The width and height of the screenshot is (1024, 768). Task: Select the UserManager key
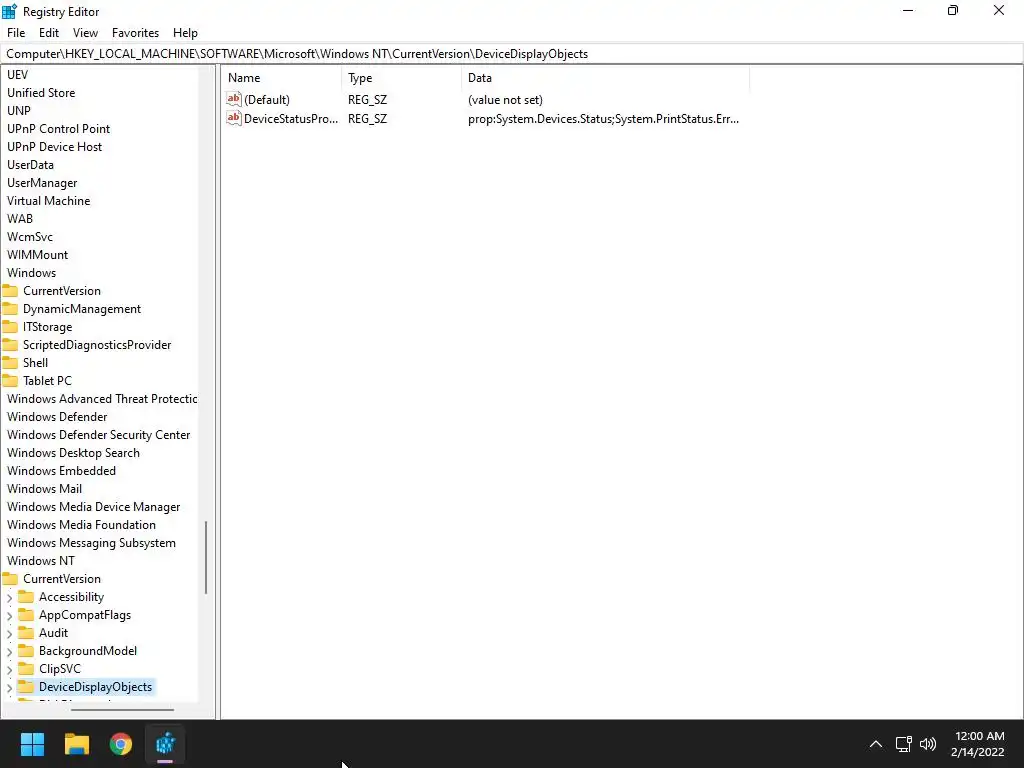tap(42, 183)
